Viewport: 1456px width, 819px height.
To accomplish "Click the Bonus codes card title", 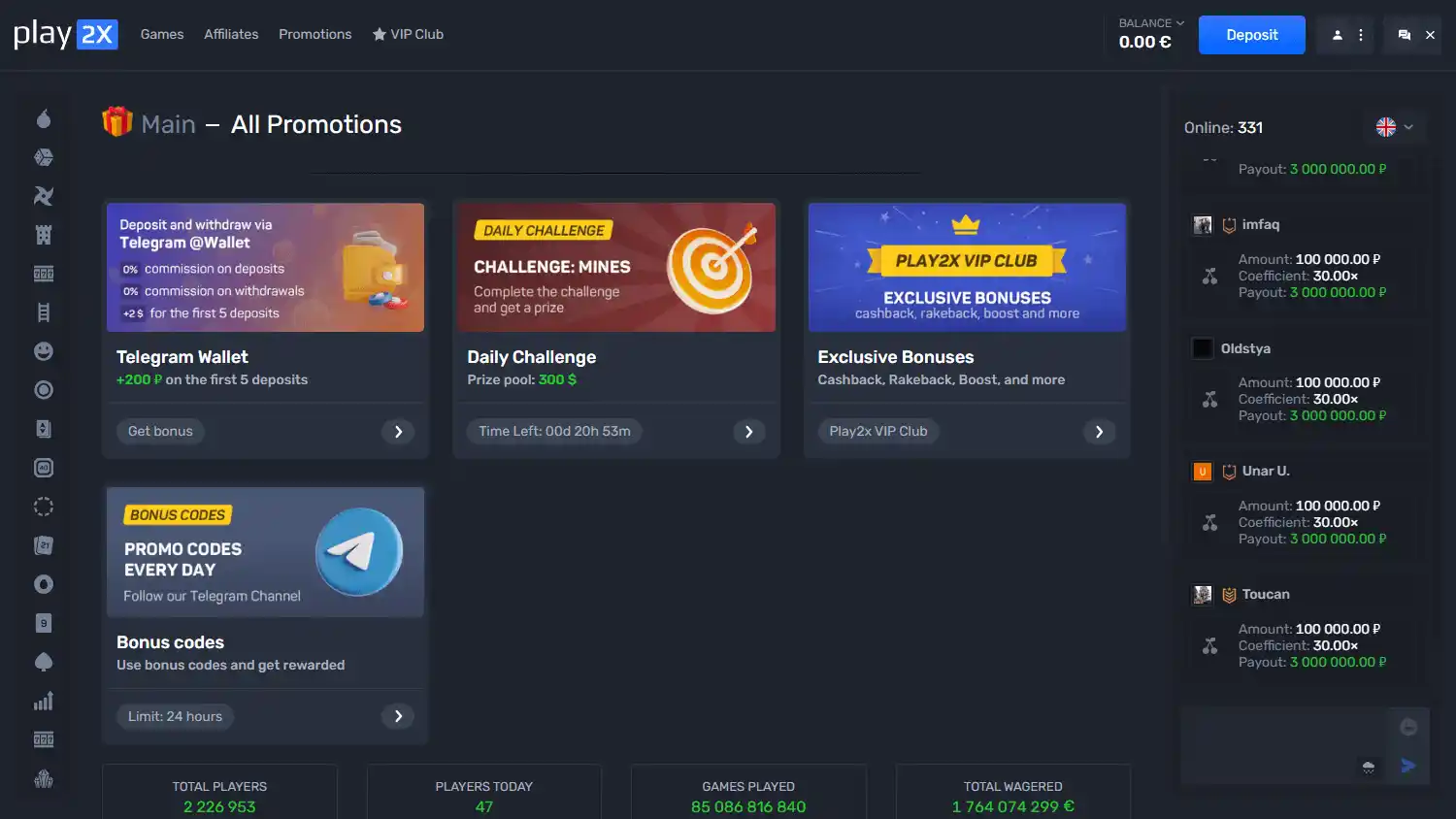I will tap(170, 642).
